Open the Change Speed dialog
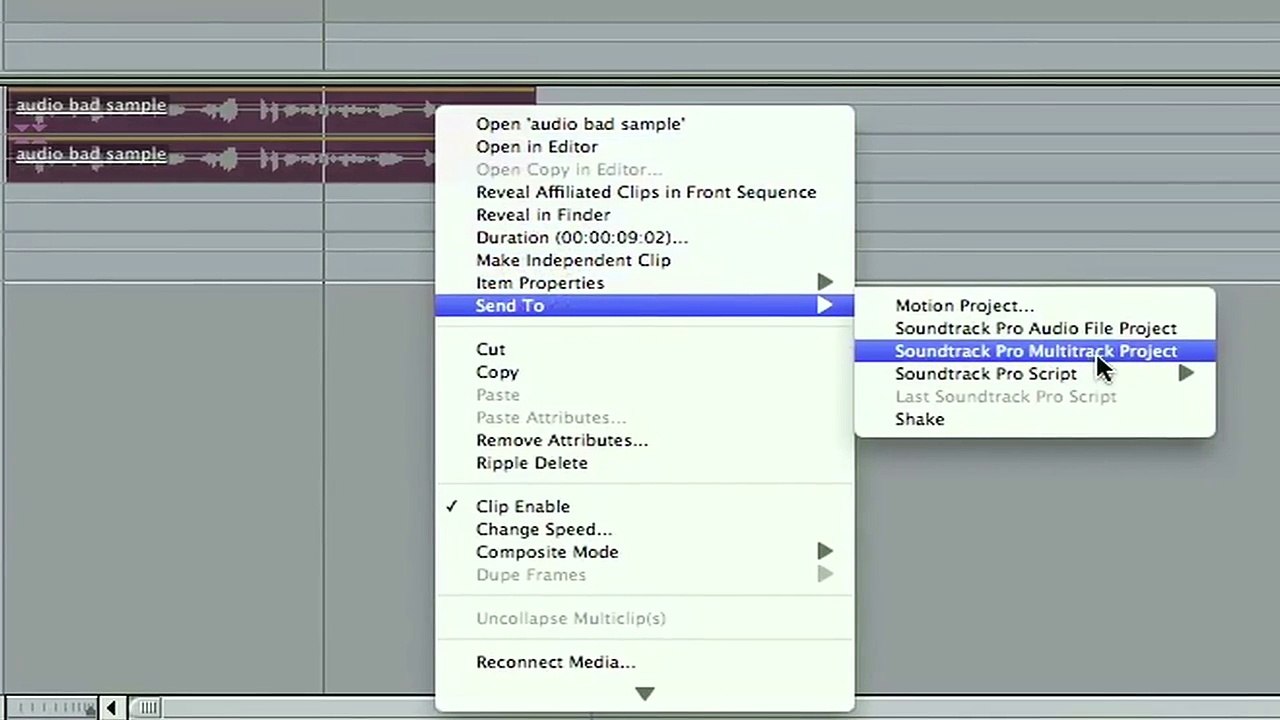The width and height of the screenshot is (1280, 720). [645, 529]
